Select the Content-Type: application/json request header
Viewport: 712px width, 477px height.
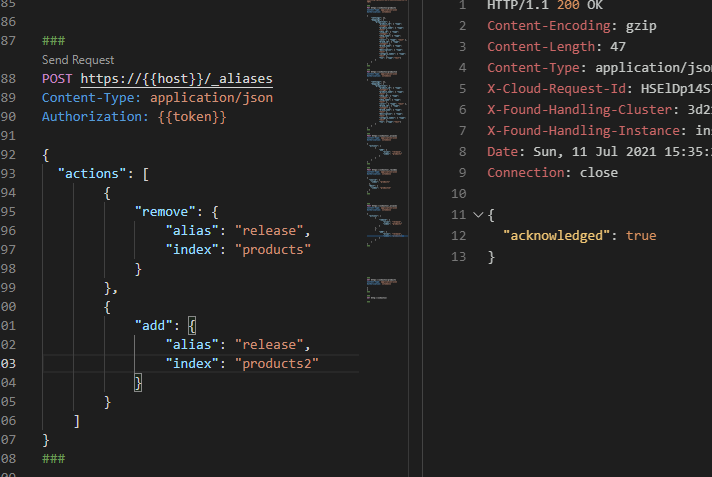pos(157,98)
